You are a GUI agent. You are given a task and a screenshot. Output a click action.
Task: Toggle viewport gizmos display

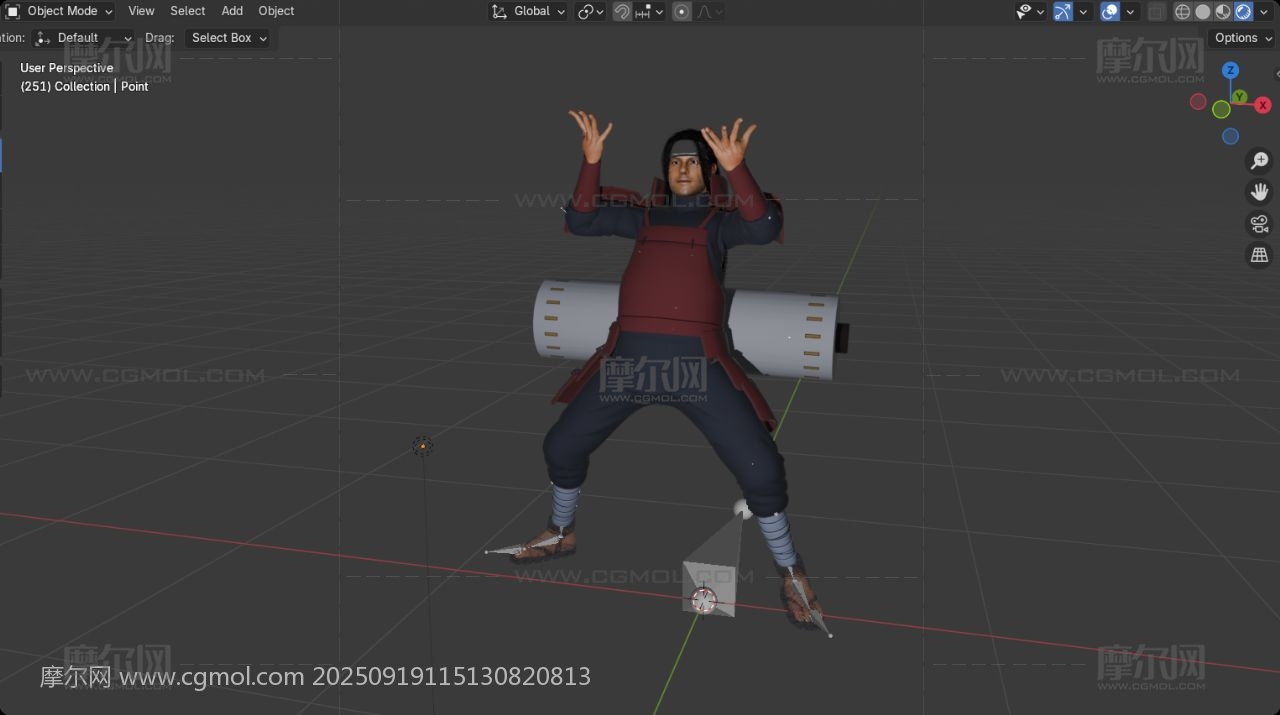pyautogui.click(x=1063, y=11)
